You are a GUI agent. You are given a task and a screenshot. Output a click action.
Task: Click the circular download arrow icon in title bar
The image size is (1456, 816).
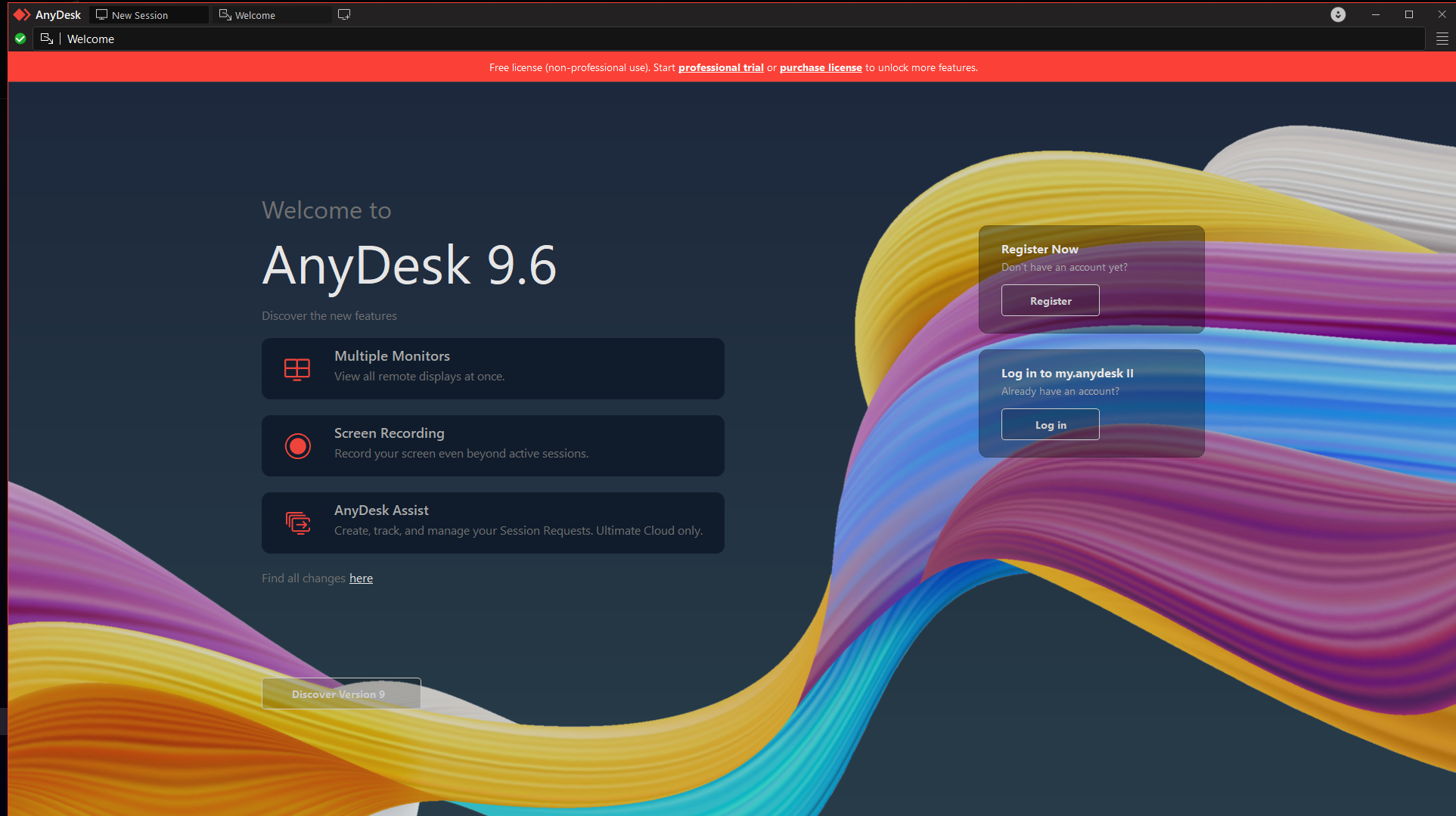[1338, 15]
